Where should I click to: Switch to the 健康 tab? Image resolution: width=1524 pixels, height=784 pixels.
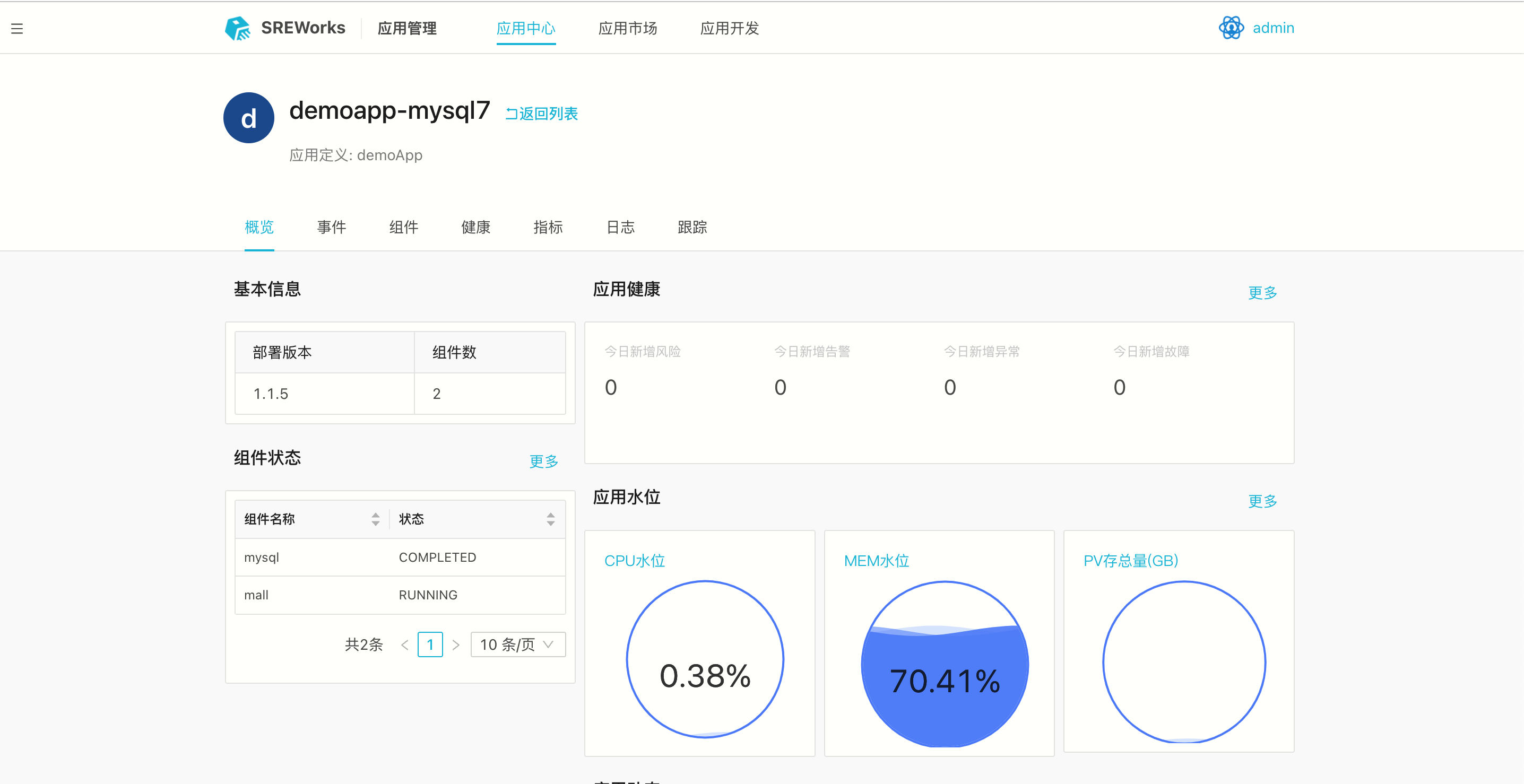click(475, 227)
